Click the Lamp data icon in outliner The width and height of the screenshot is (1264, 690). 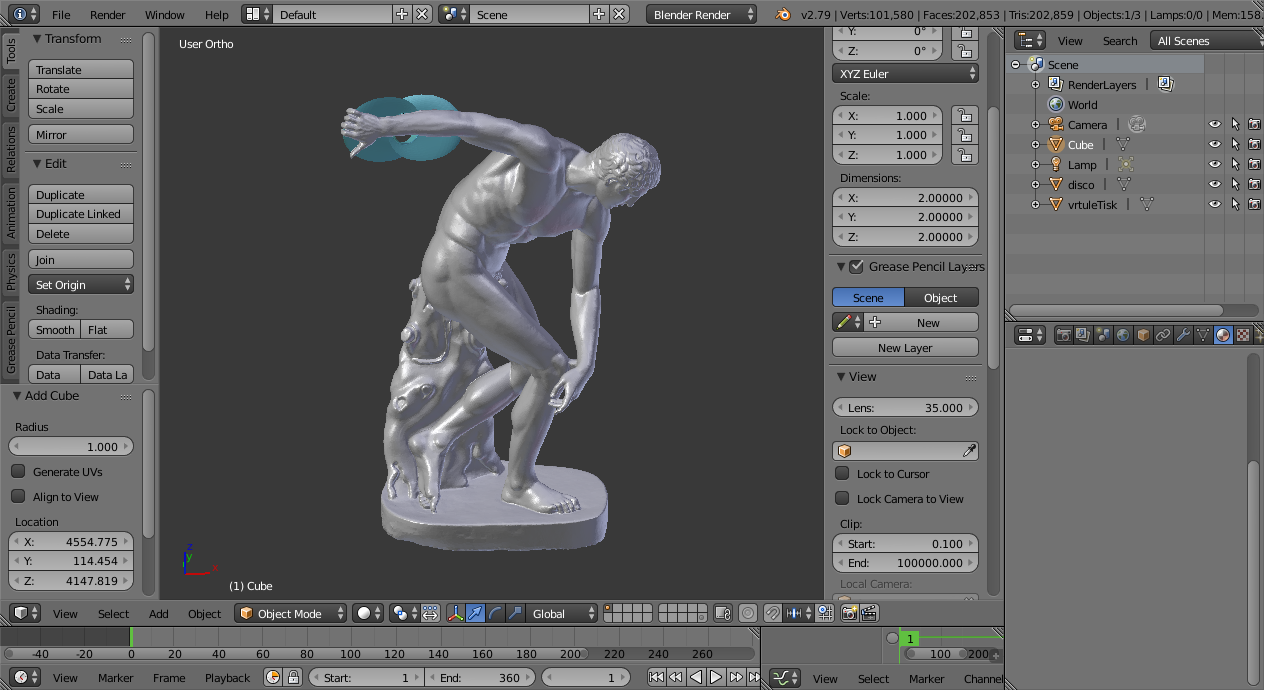tap(1126, 165)
